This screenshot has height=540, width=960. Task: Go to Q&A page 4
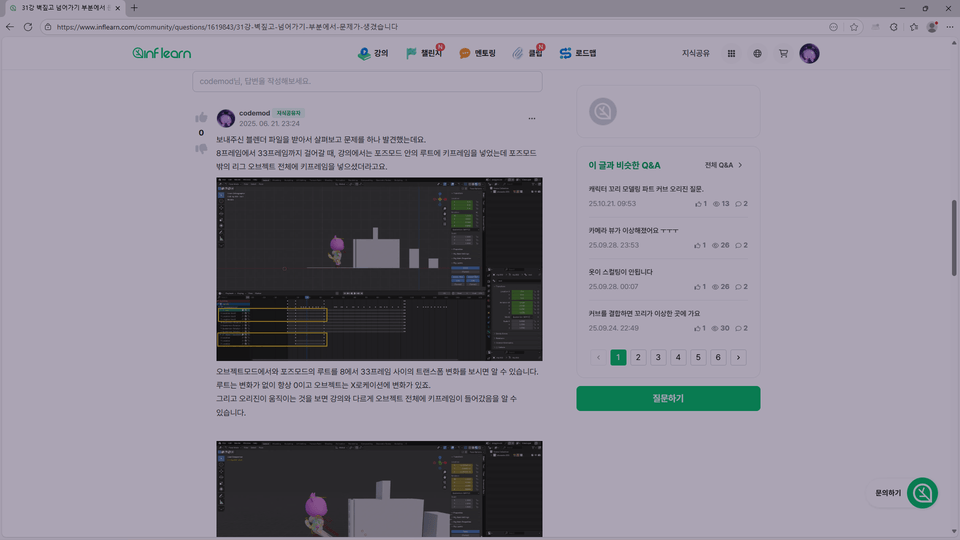pyautogui.click(x=678, y=358)
